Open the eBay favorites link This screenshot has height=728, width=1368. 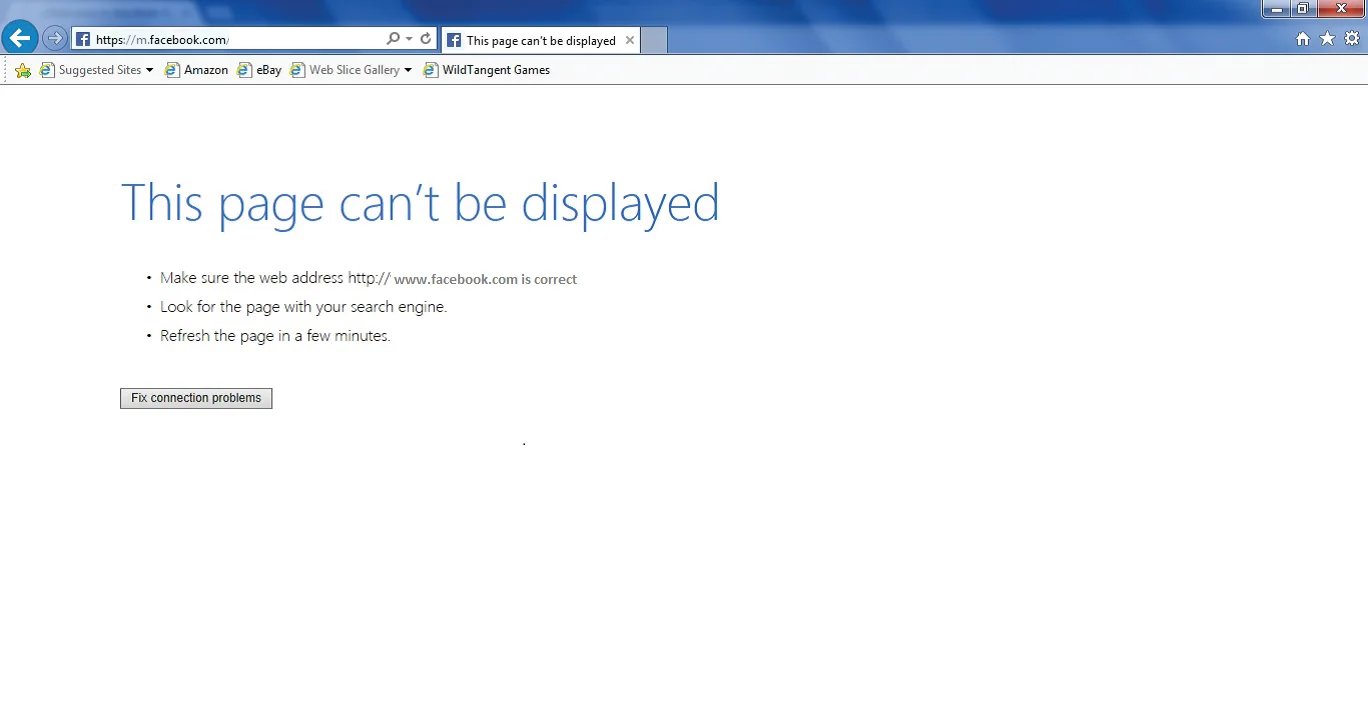point(260,70)
